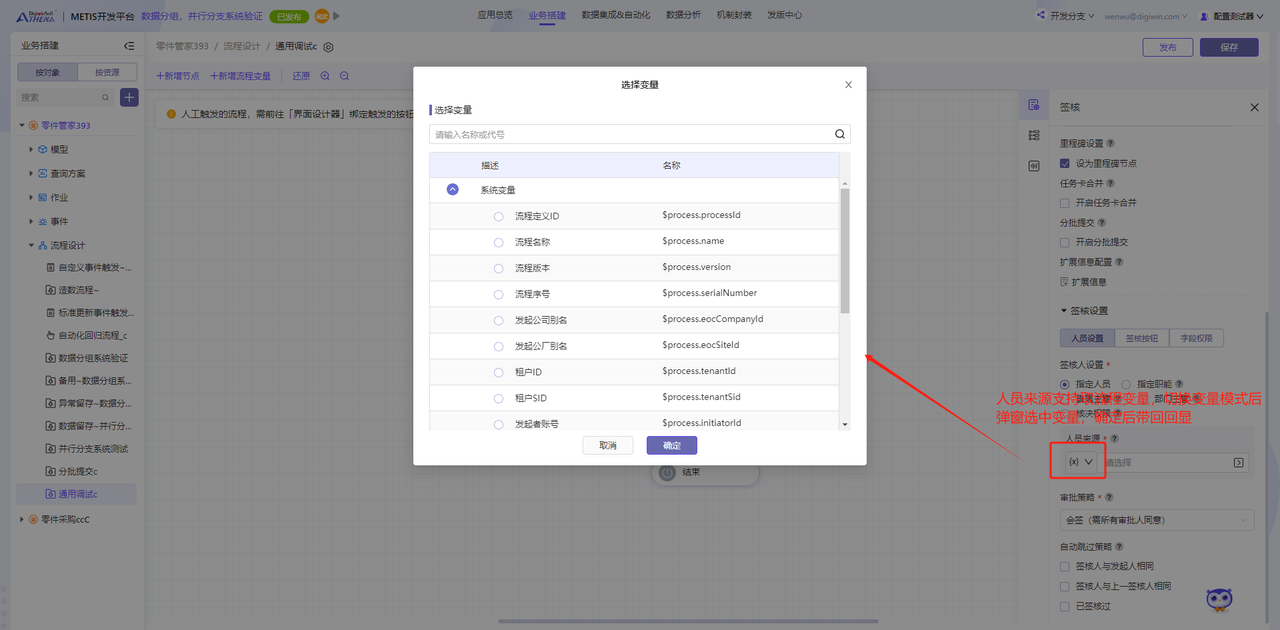Click the sidebar search magnifier icon
This screenshot has width=1280, height=630.
(105, 98)
